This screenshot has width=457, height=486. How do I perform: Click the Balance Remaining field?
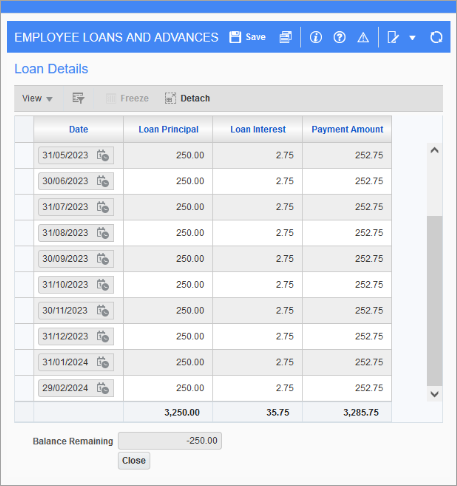(x=170, y=441)
